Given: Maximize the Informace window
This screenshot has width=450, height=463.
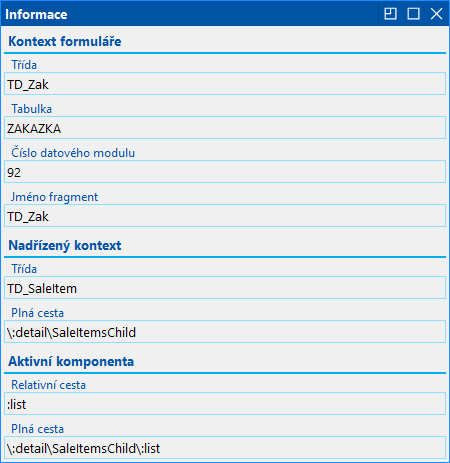Looking at the screenshot, I should click(x=413, y=14).
